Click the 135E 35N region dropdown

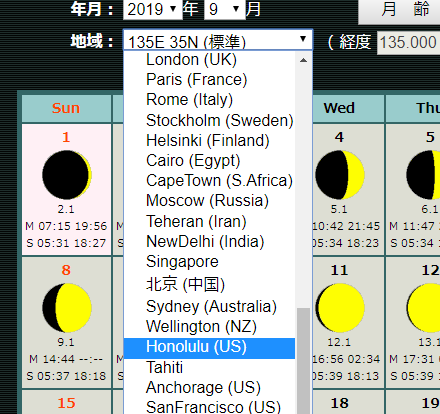coord(218,40)
